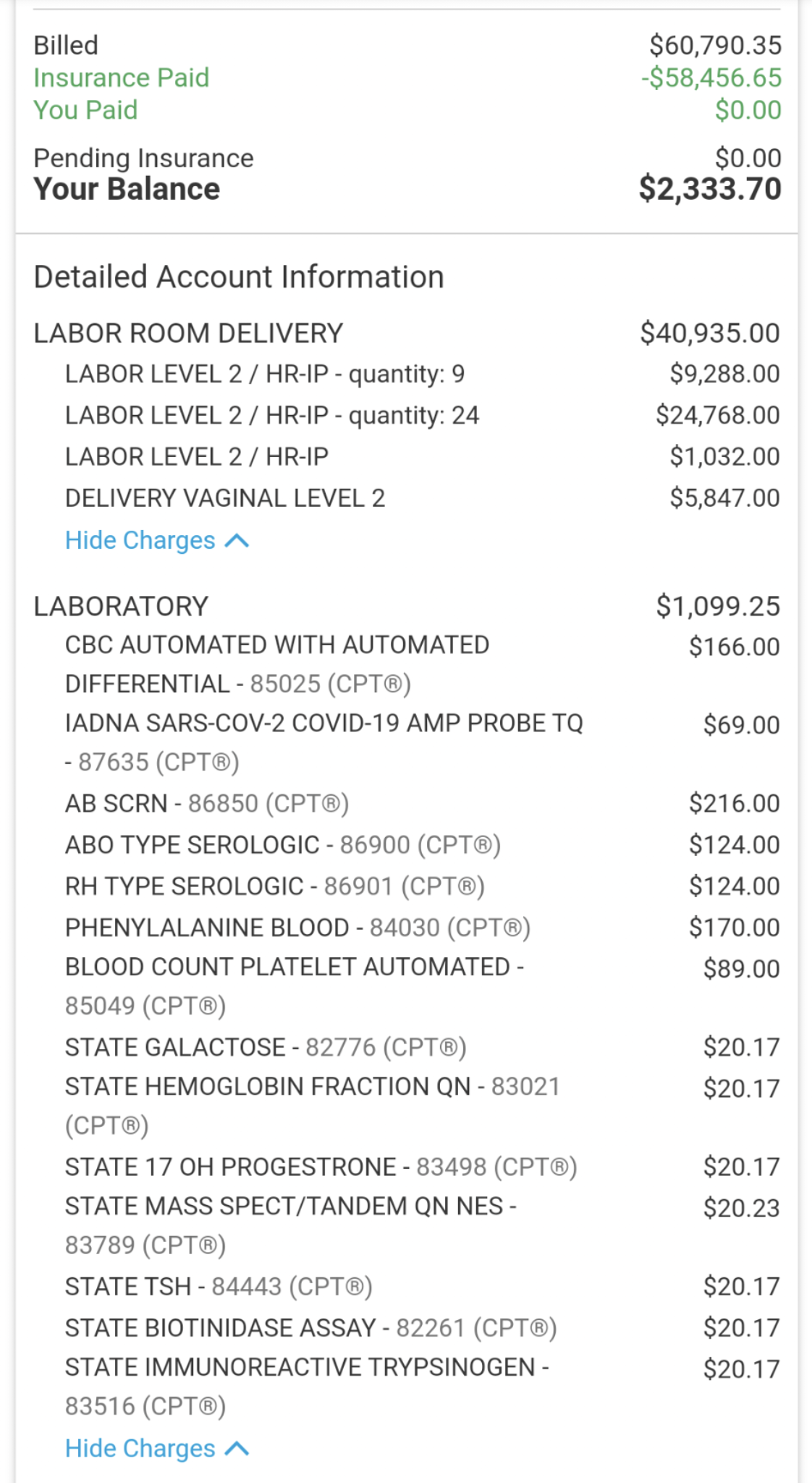The image size is (812, 1483).
Task: Click the PHENYLALANINE BLOOD charge row
Action: (x=297, y=928)
